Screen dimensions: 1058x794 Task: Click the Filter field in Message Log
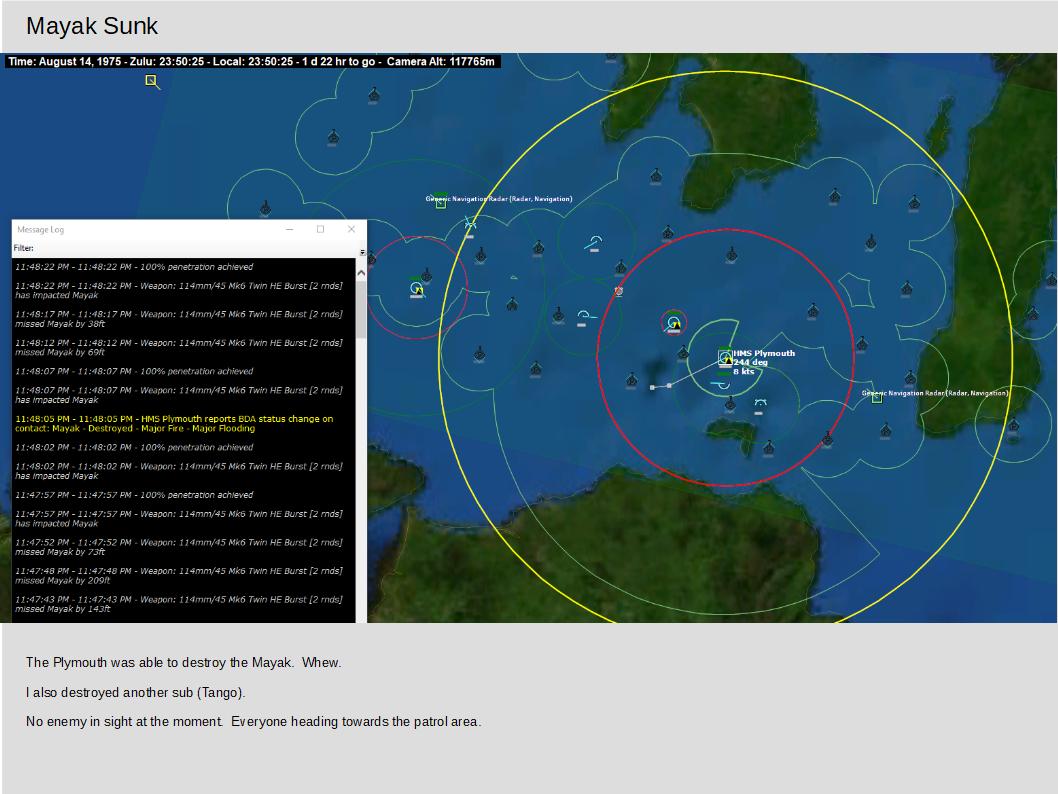(196, 248)
